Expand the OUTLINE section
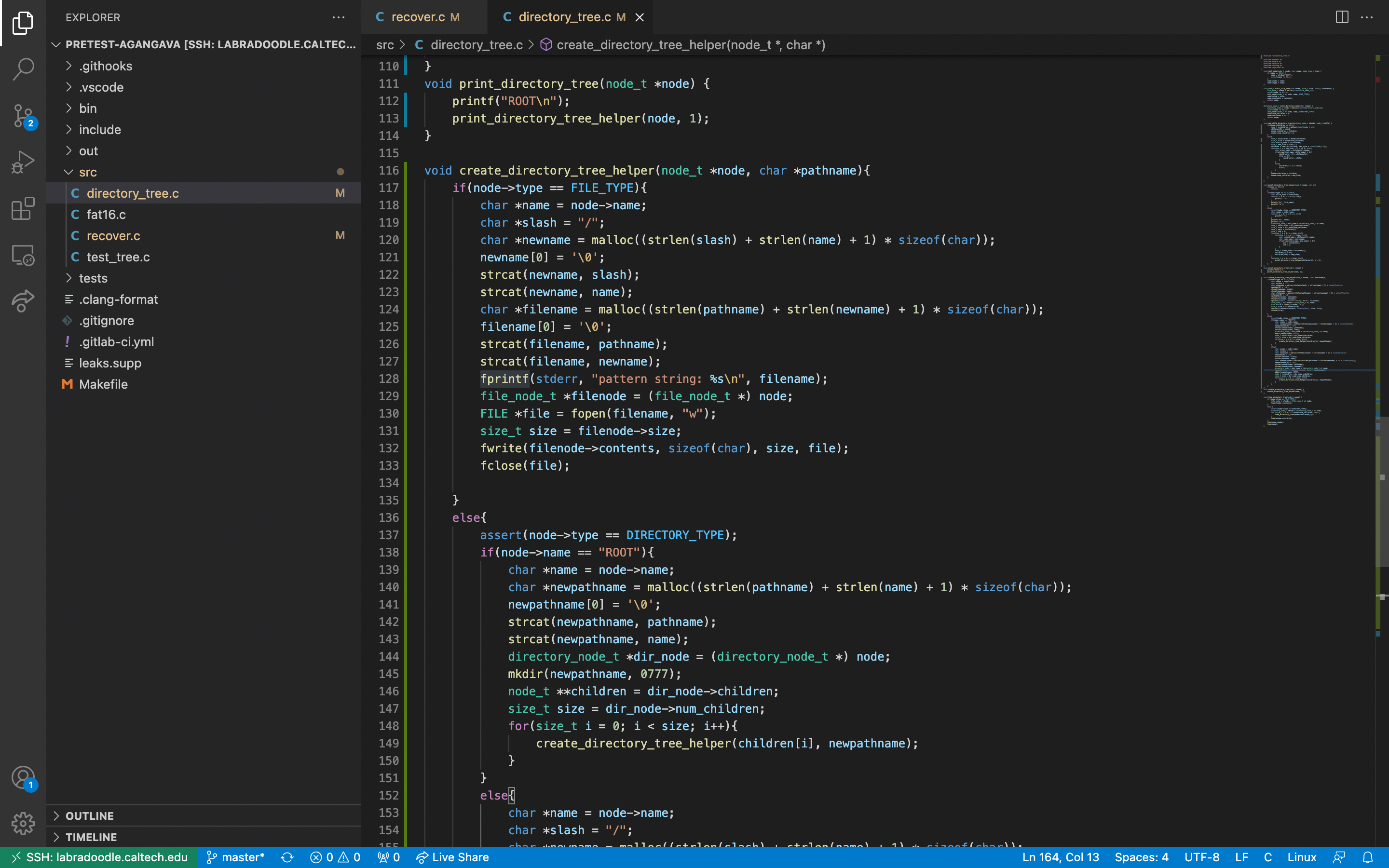1389x868 pixels. [90, 816]
